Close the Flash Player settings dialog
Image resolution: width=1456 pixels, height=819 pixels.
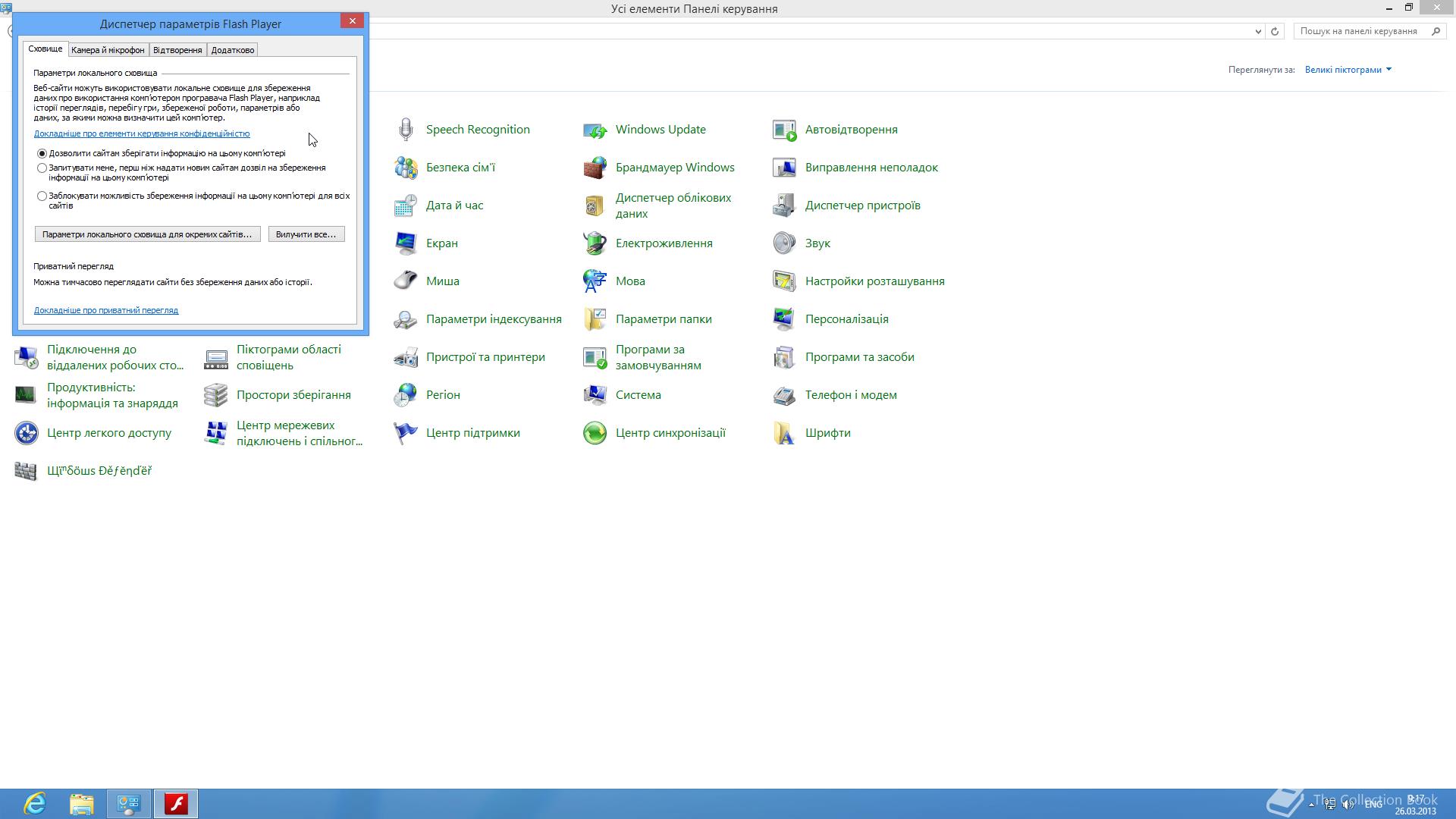pyautogui.click(x=352, y=21)
